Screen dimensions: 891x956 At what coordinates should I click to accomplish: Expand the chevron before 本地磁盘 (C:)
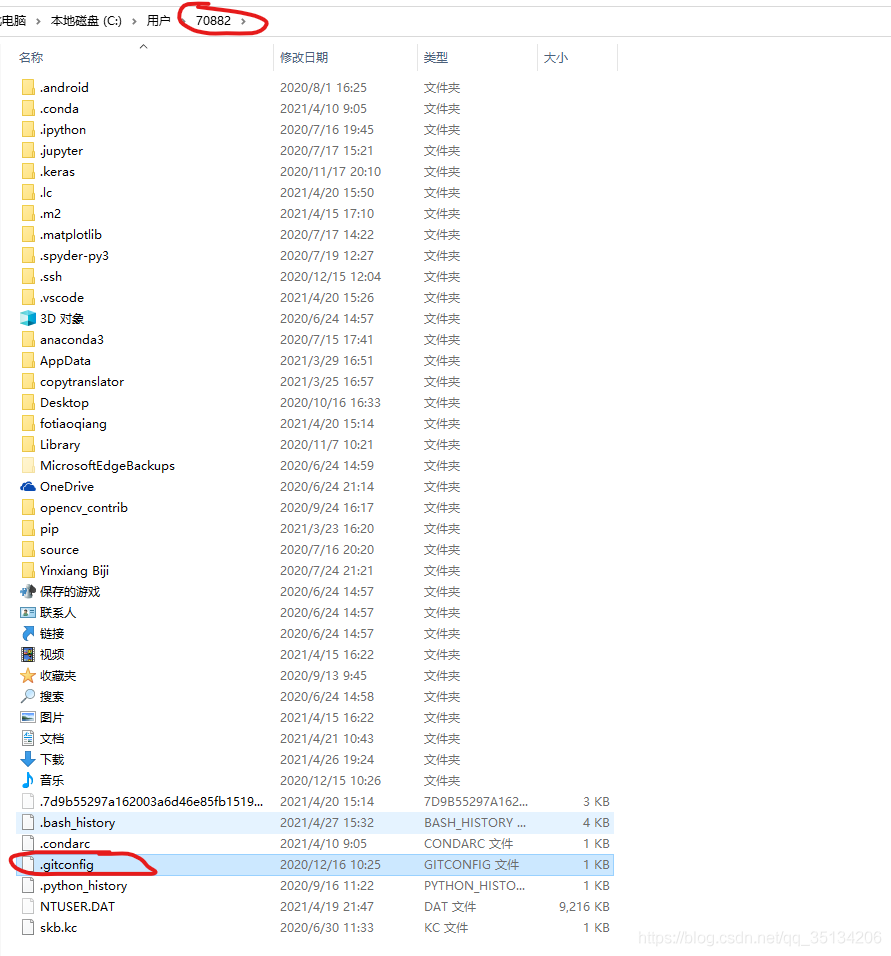38,21
